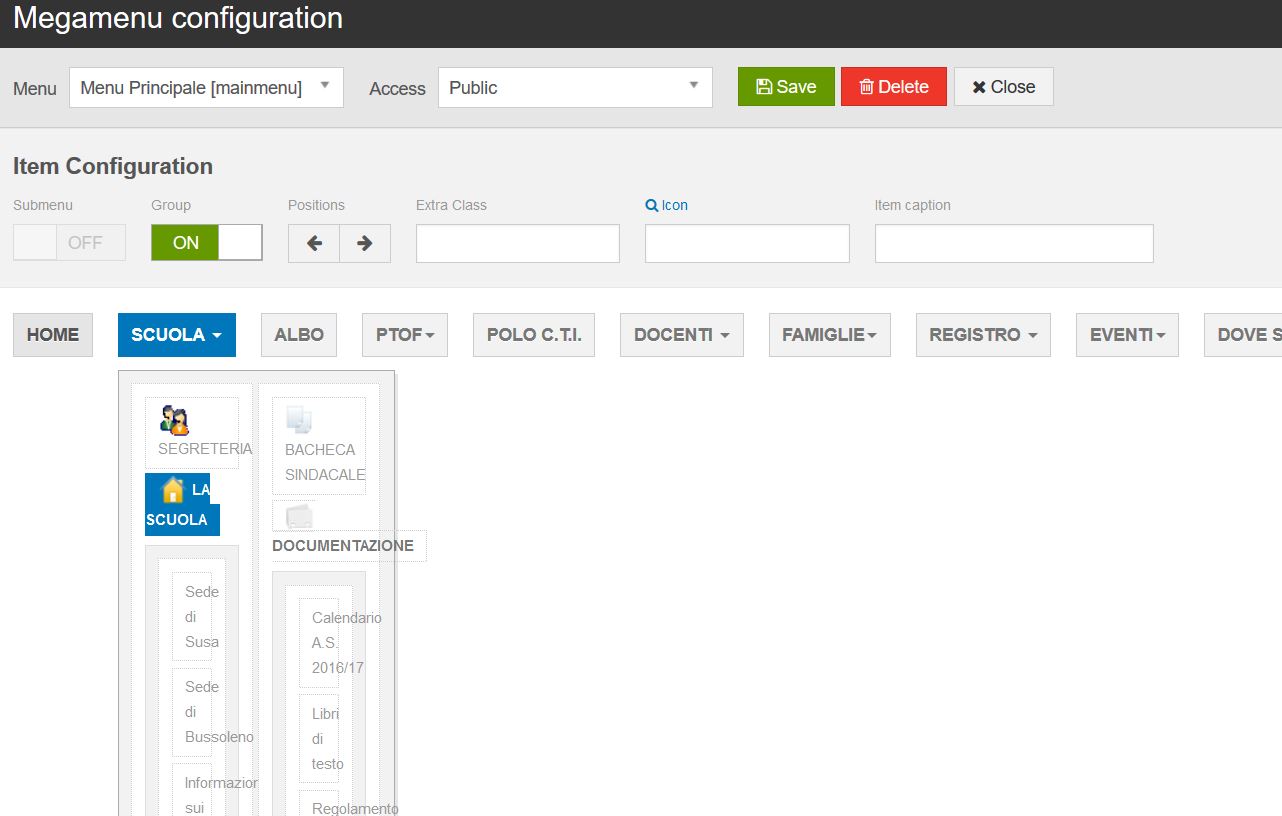Toggle the Submenu switch
The height and width of the screenshot is (816, 1282).
(x=69, y=243)
